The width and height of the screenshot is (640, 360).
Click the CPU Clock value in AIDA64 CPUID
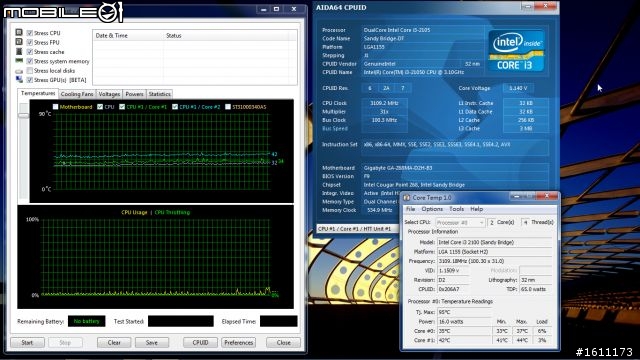(x=384, y=103)
